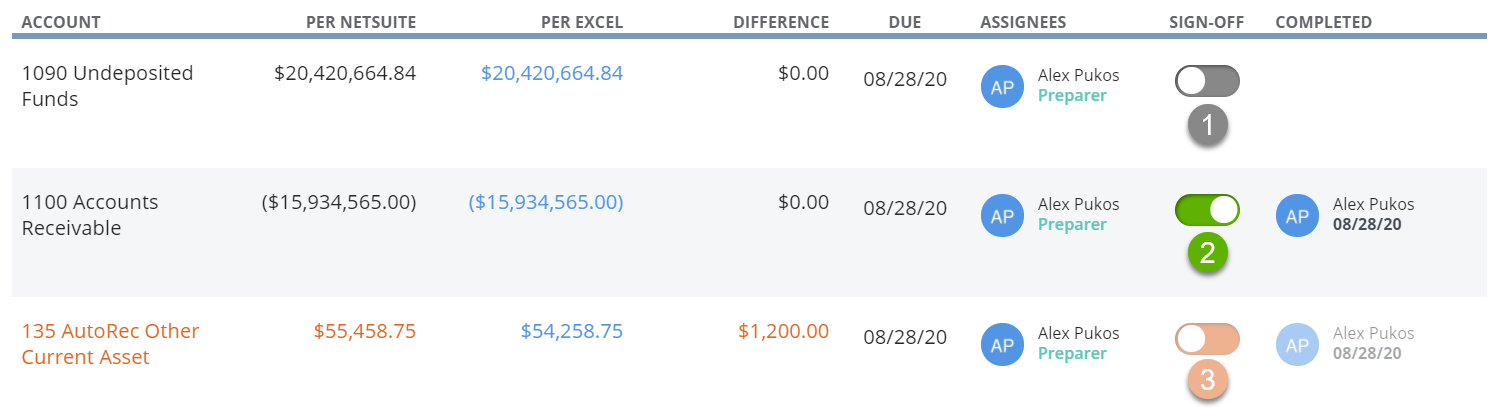Click gray callout badge number 1
The image size is (1497, 408).
coord(1207,125)
